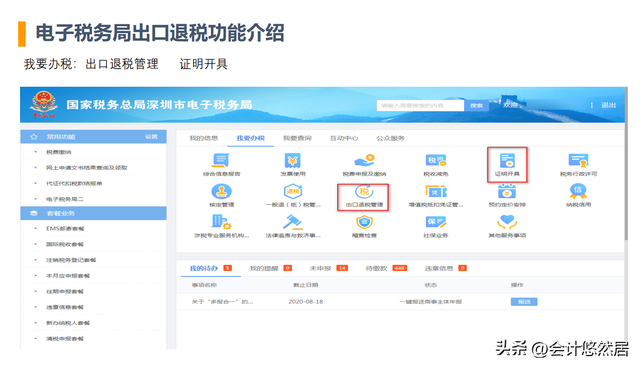The image size is (640, 367).
Task: Open 往期申报套餐 in sidebar
Action: tap(64, 291)
